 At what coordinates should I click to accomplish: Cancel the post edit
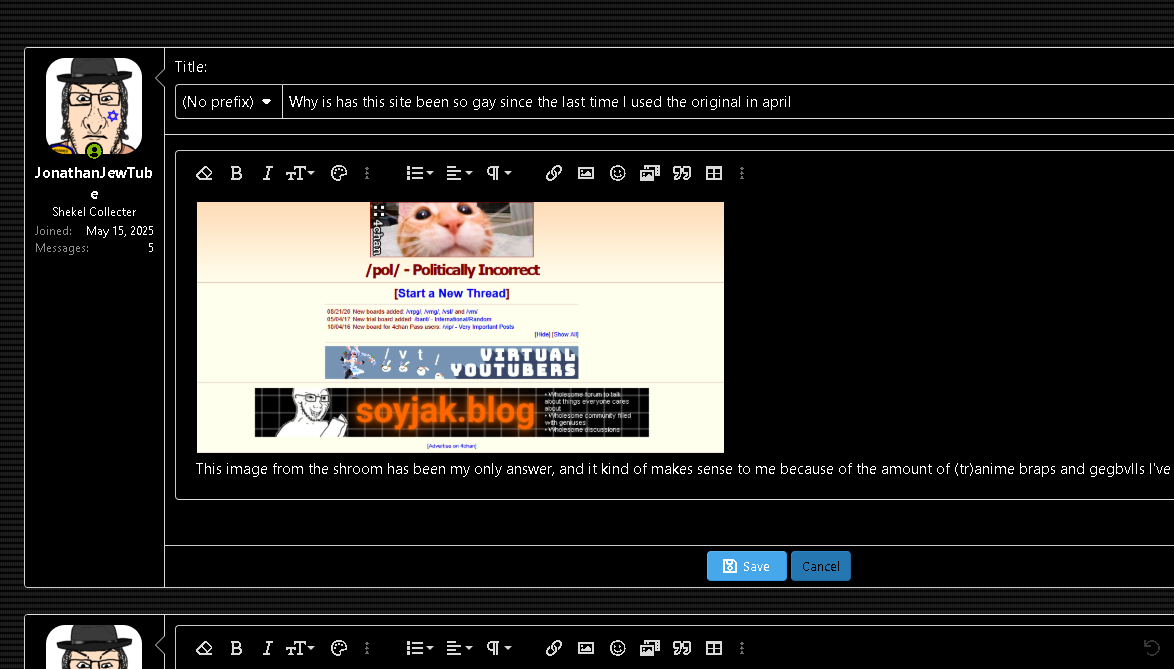821,566
